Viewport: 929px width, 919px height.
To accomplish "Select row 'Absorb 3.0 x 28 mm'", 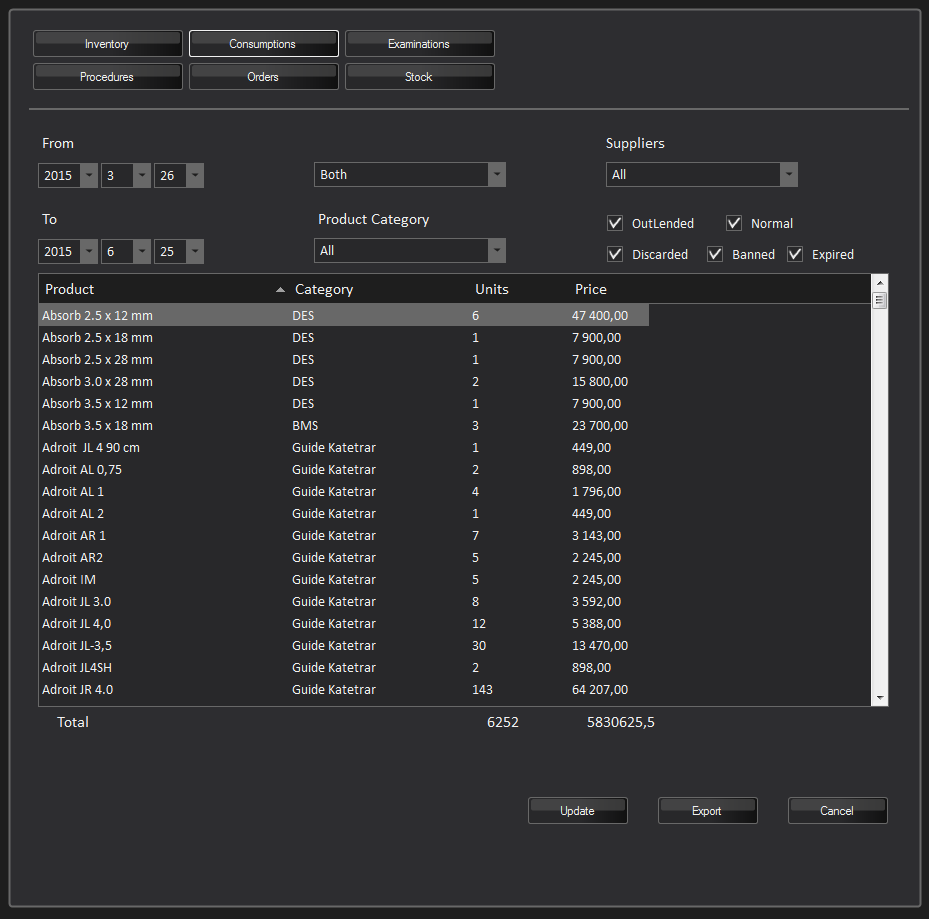I will point(344,382).
